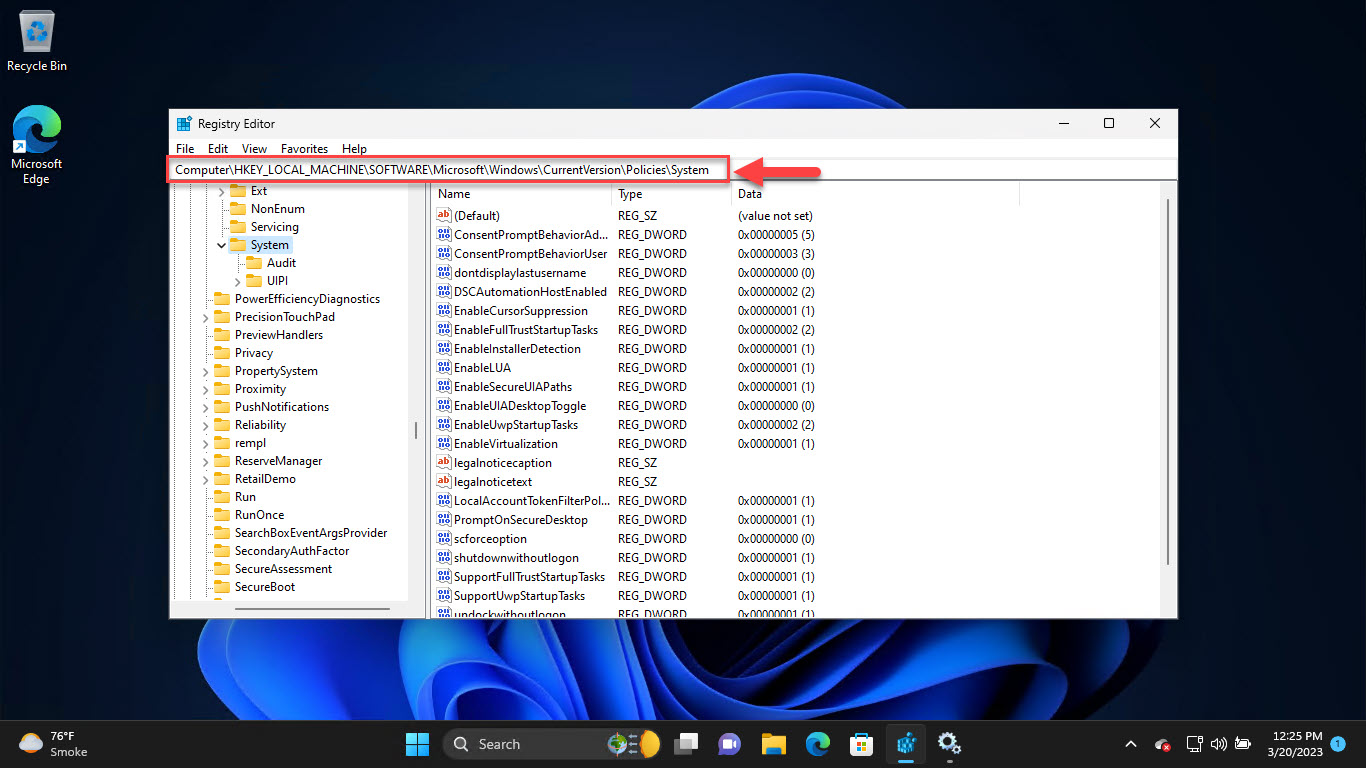This screenshot has height=768, width=1366.
Task: Open Registry Editor from the taskbar
Action: point(905,744)
